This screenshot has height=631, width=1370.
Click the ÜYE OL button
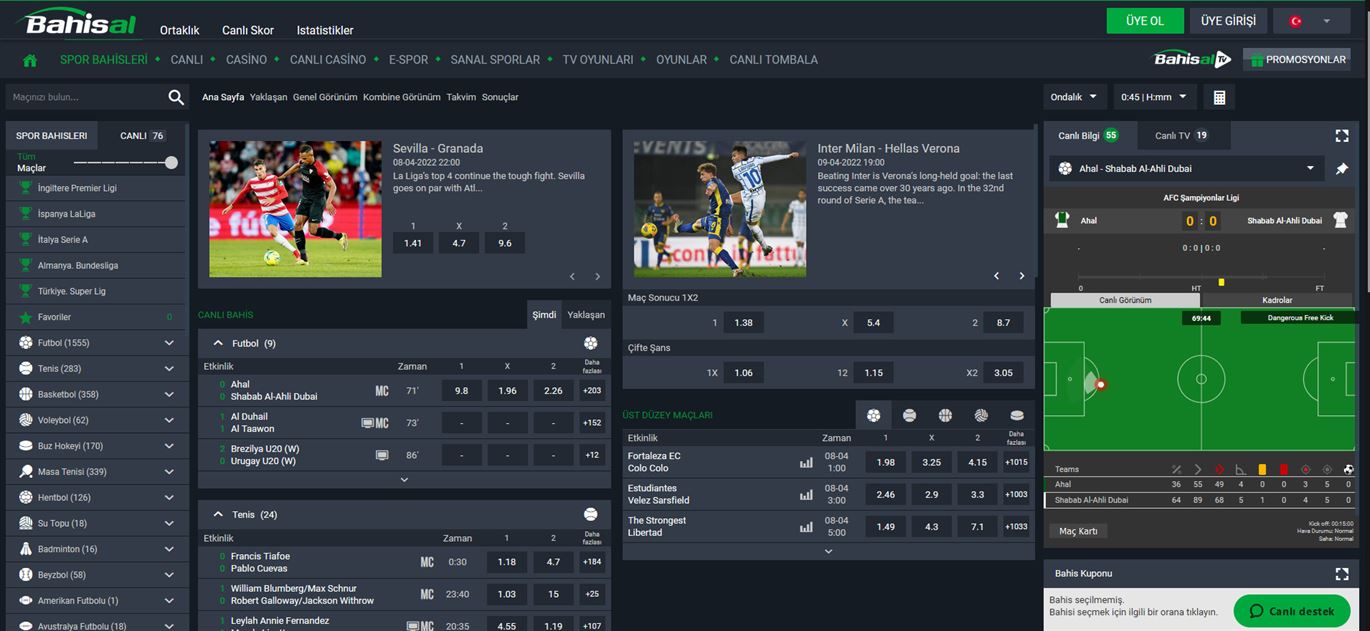point(1144,21)
